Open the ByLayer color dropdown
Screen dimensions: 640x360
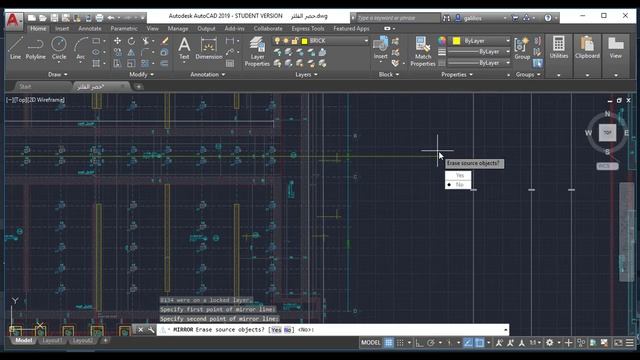[x=508, y=41]
